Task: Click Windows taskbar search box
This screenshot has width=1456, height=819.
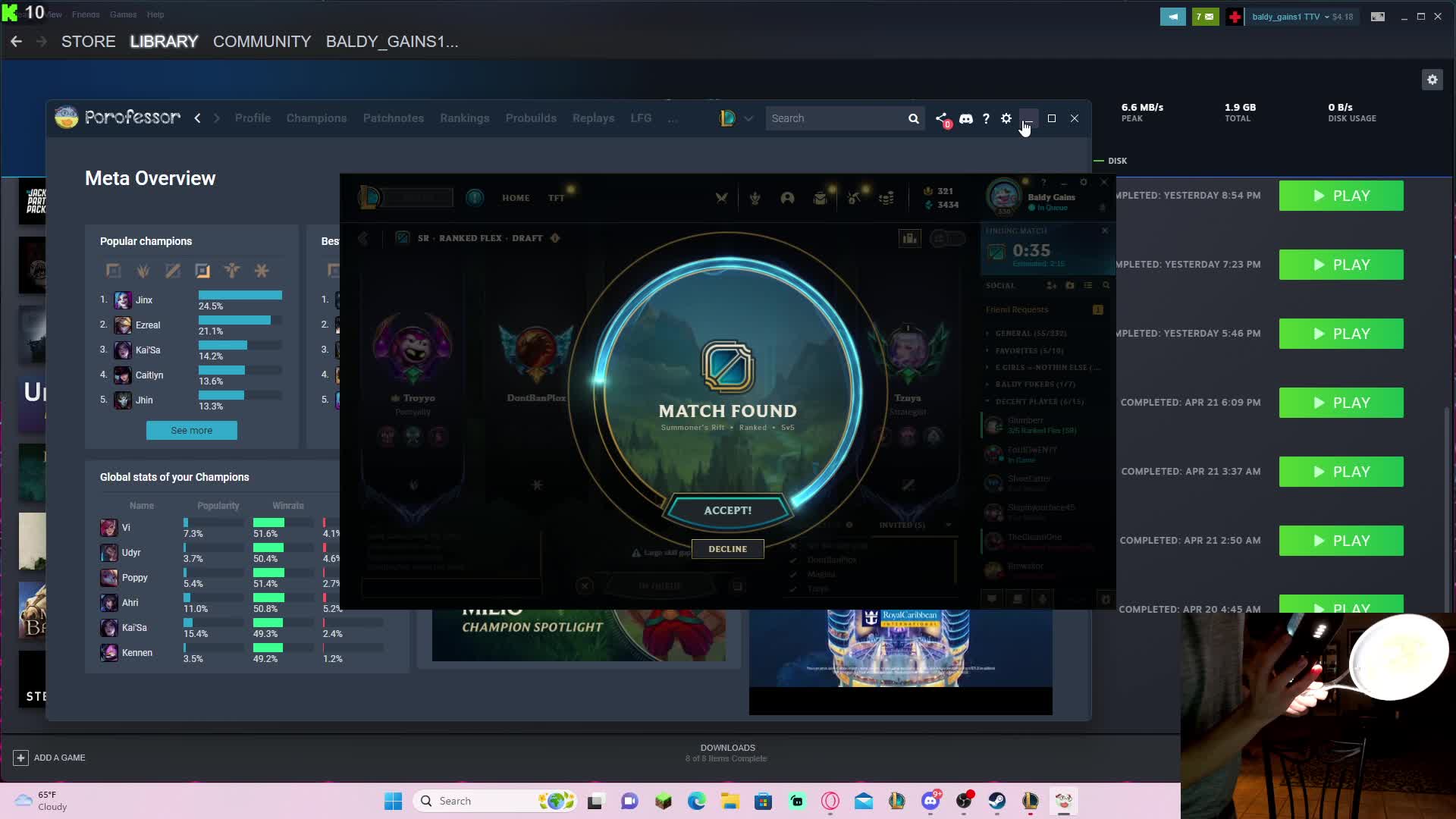Action: [494, 801]
